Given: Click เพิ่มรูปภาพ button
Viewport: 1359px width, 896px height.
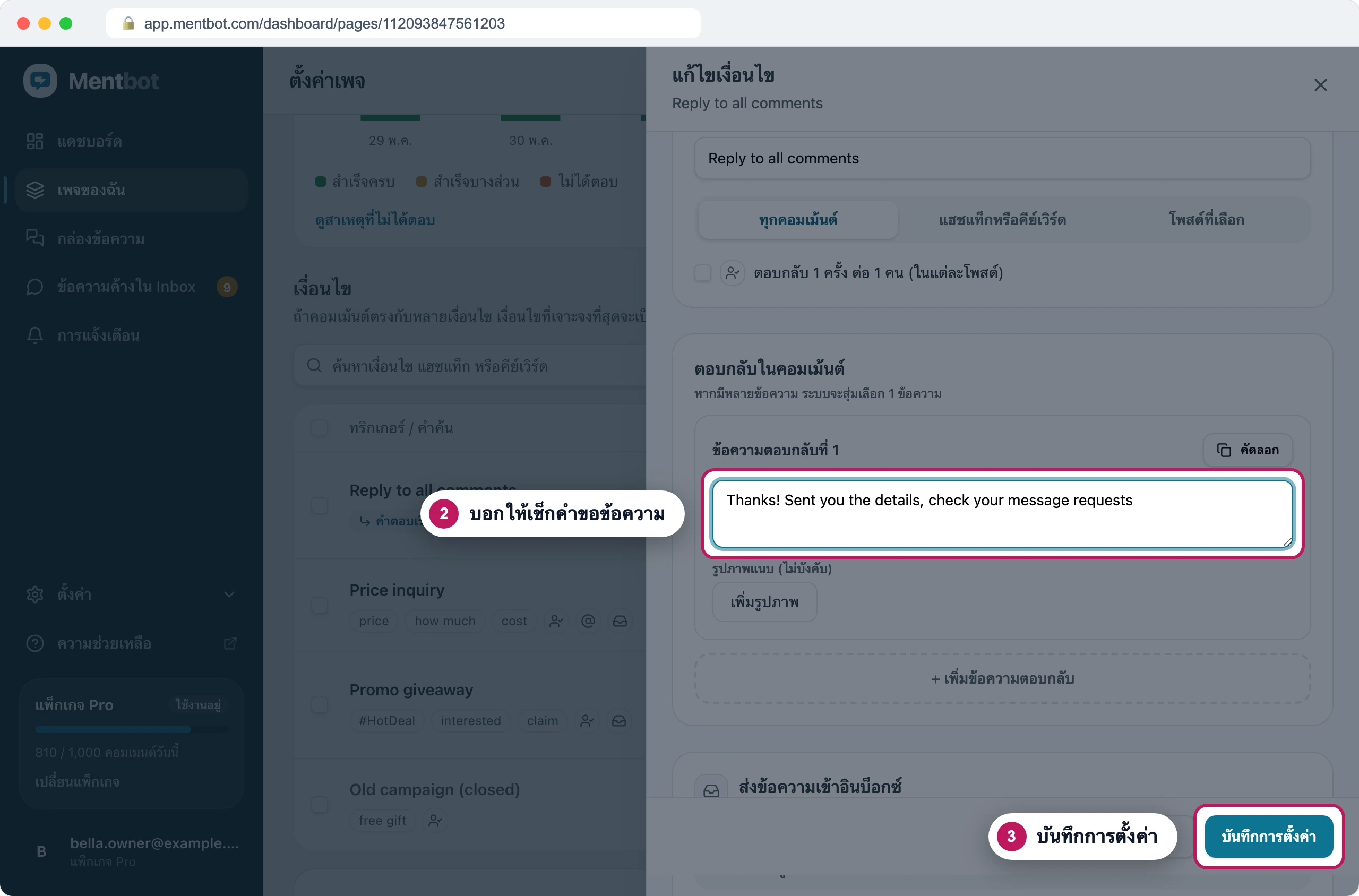Looking at the screenshot, I should point(764,602).
